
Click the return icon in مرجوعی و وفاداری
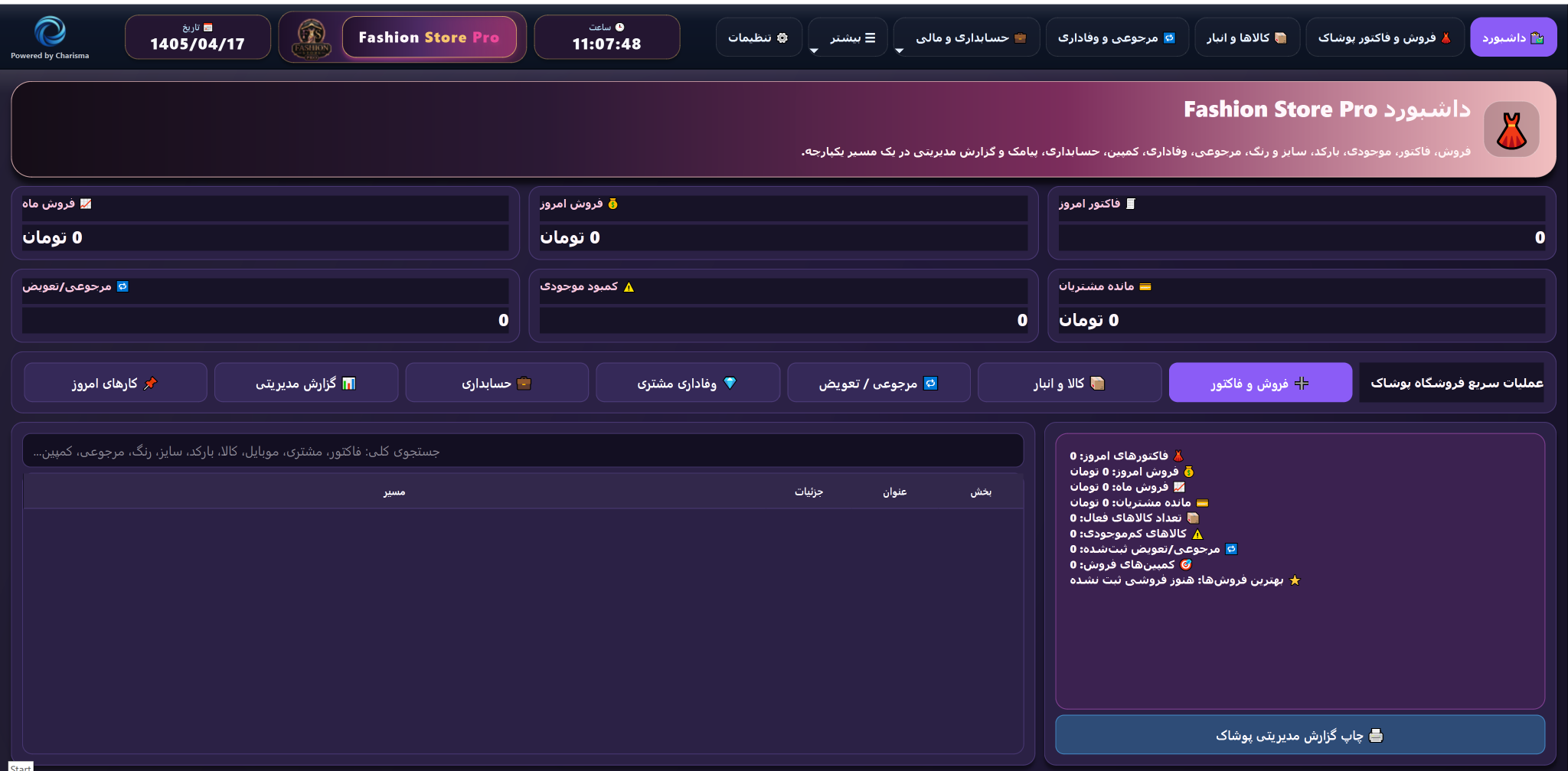[x=1169, y=38]
